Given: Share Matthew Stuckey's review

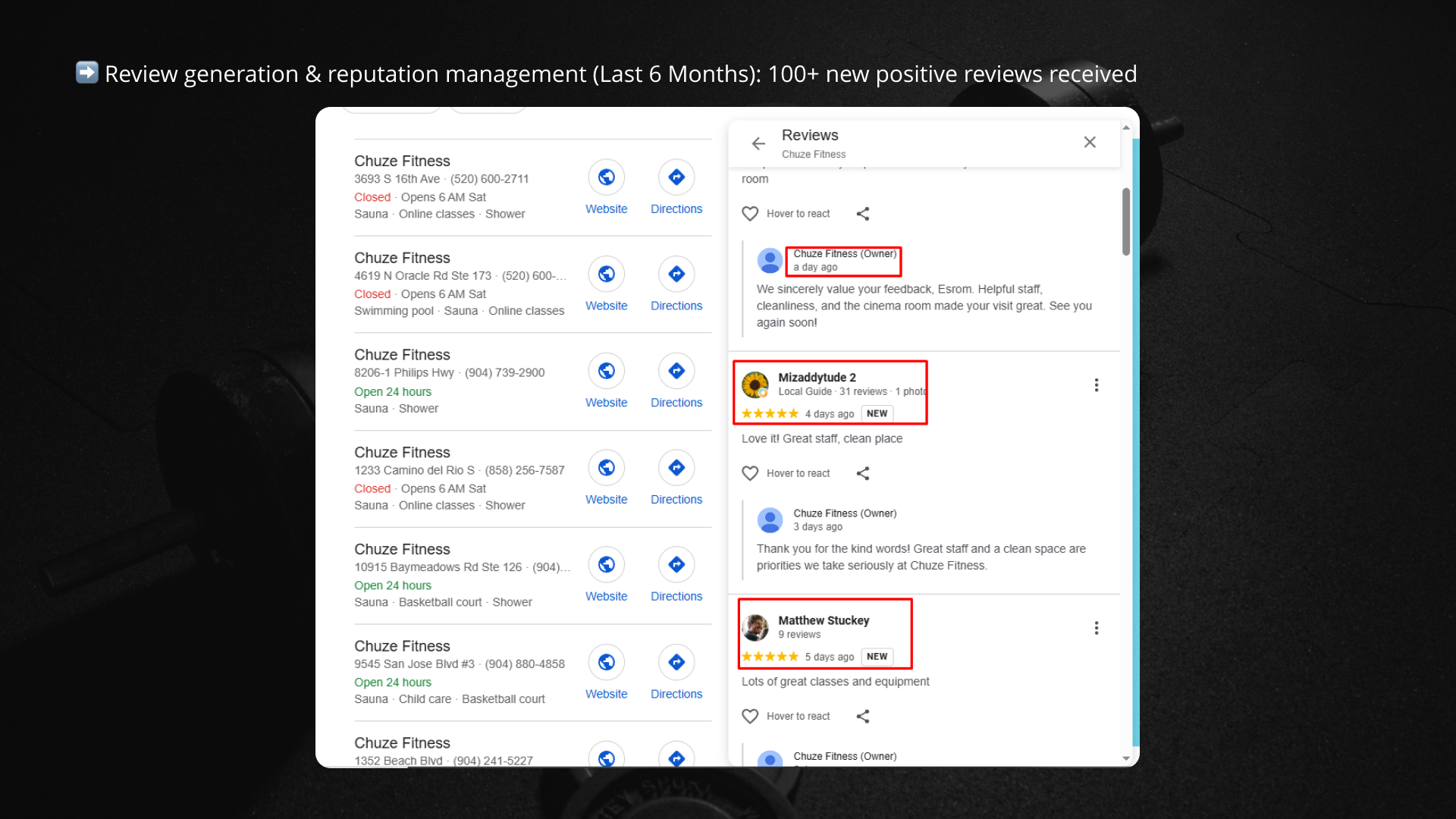Looking at the screenshot, I should tap(863, 717).
